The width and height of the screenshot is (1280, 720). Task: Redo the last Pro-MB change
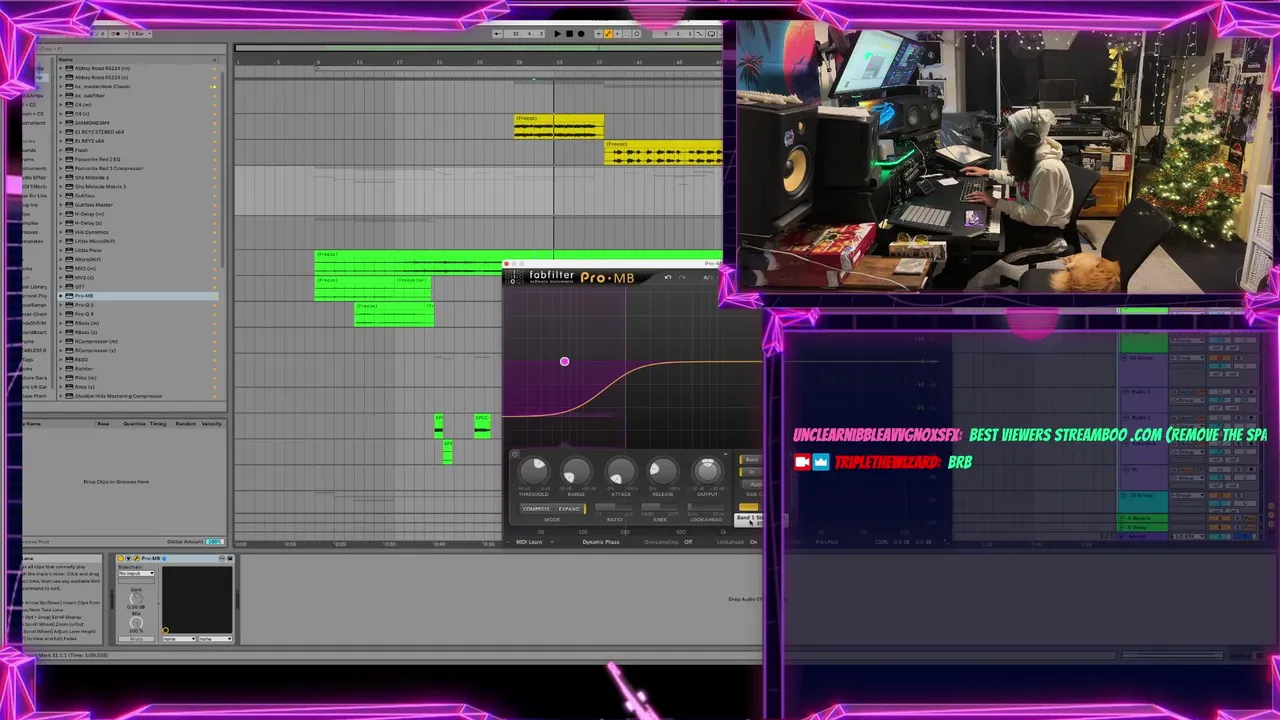tap(683, 277)
